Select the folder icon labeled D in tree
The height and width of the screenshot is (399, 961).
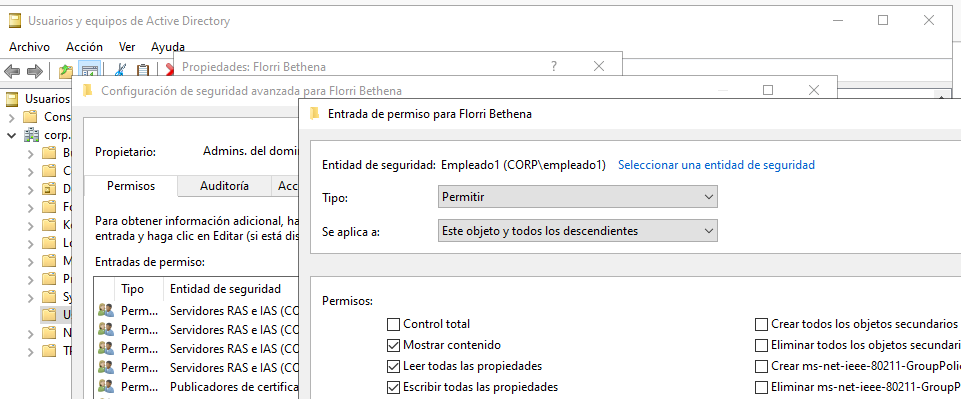49,188
